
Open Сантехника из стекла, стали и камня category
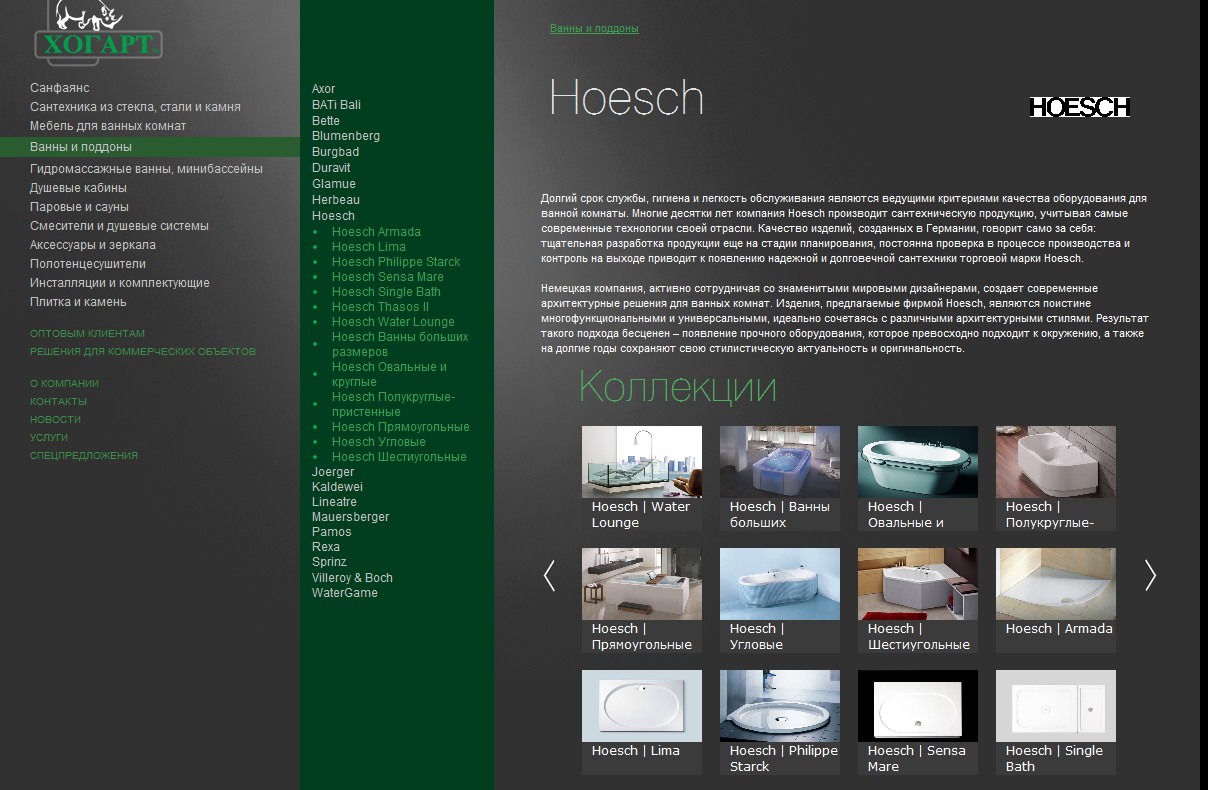pos(135,107)
